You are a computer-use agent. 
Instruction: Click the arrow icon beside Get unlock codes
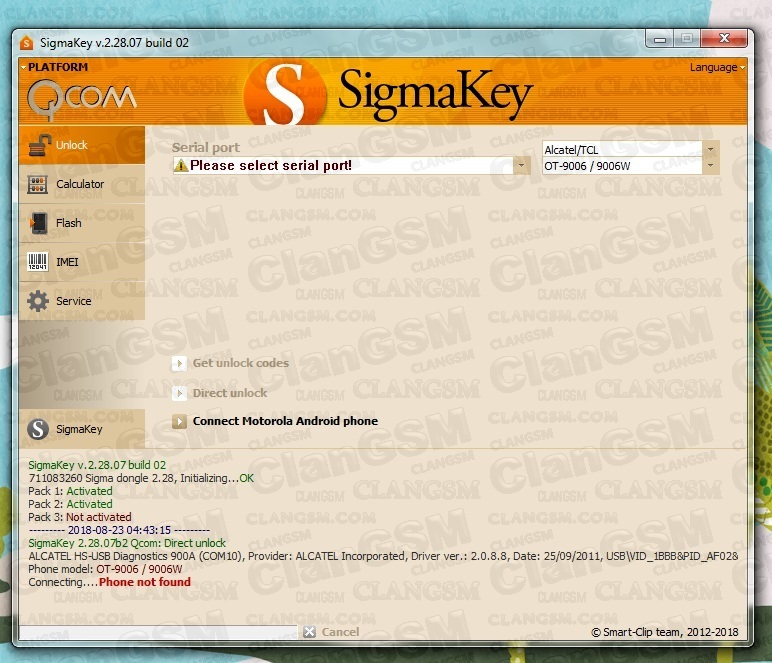[179, 363]
